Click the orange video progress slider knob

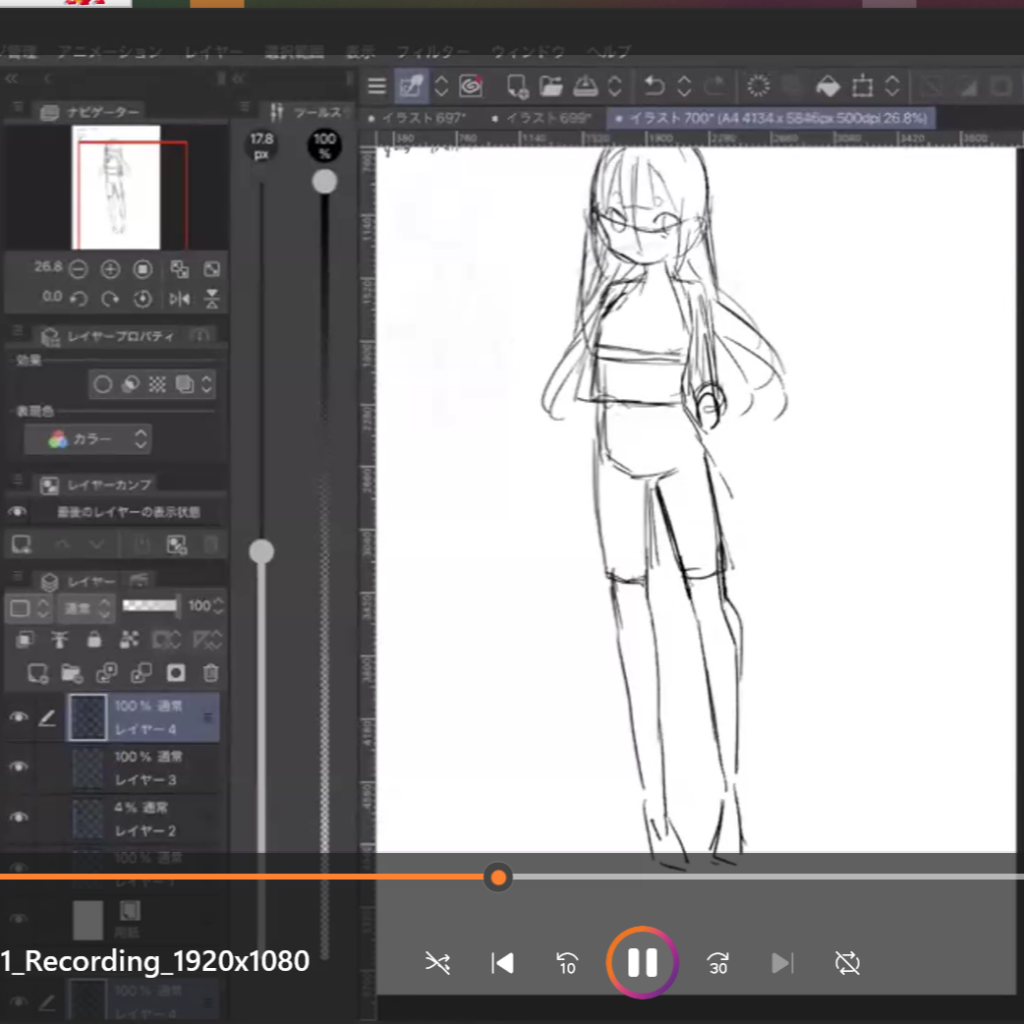click(x=498, y=878)
